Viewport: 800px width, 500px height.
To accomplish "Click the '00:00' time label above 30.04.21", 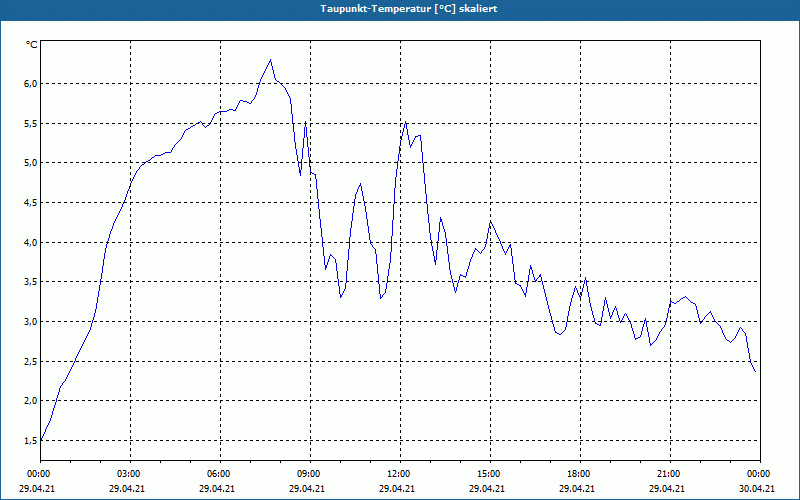I will [758, 474].
